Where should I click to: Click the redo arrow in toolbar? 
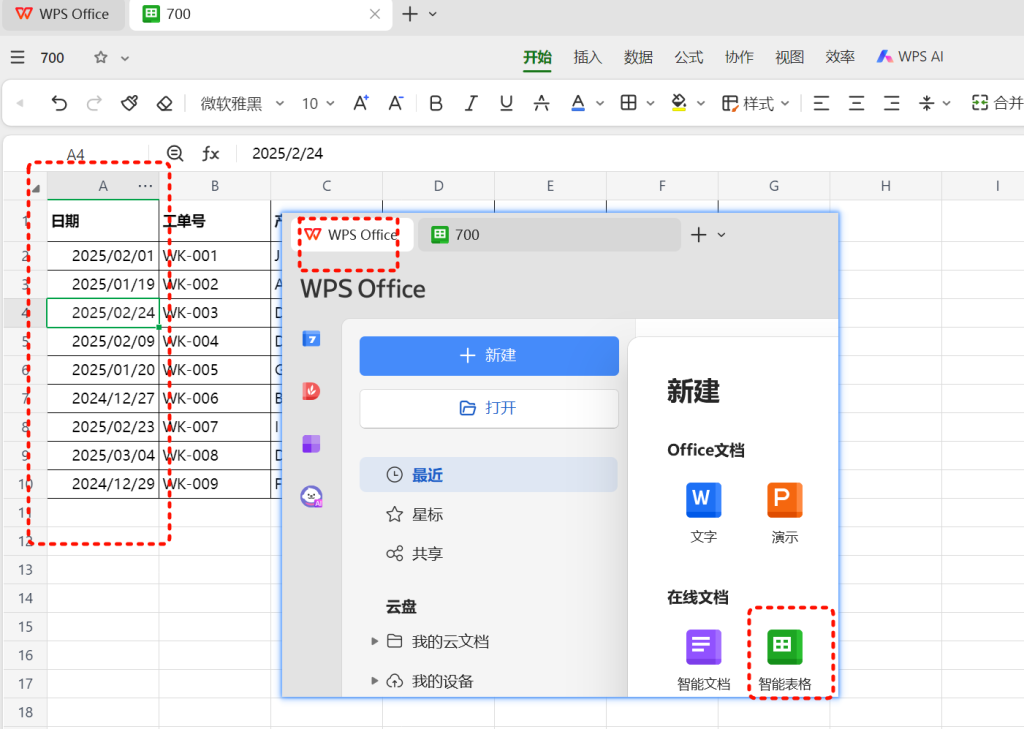94,103
